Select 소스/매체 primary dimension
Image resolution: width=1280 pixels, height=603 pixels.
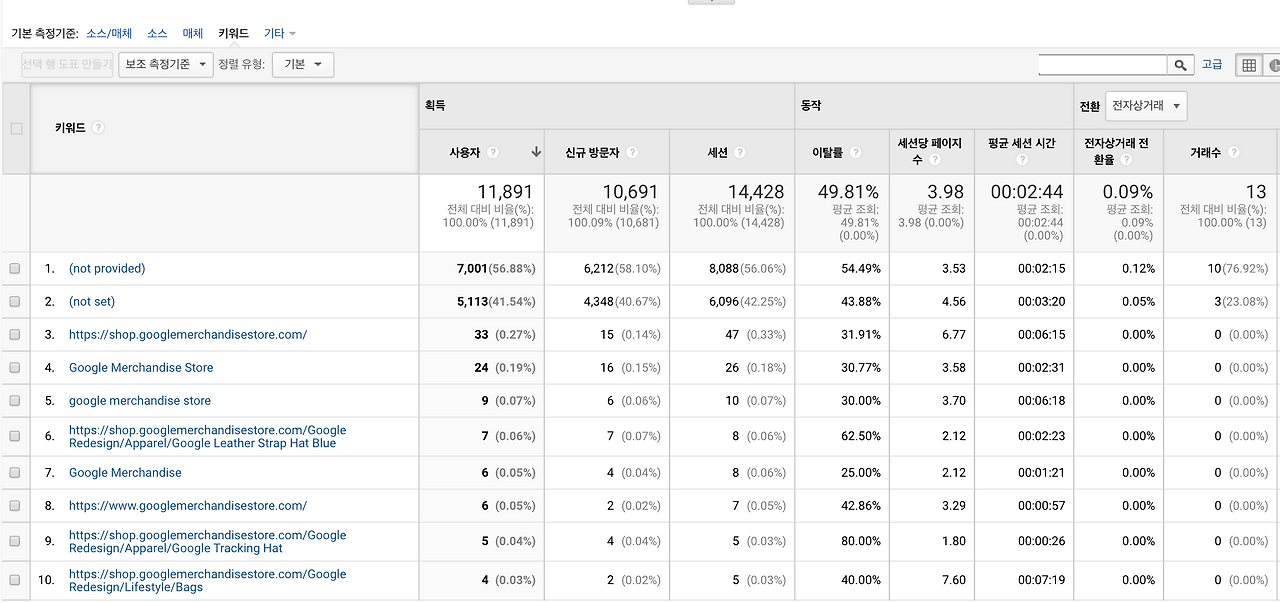tap(109, 33)
